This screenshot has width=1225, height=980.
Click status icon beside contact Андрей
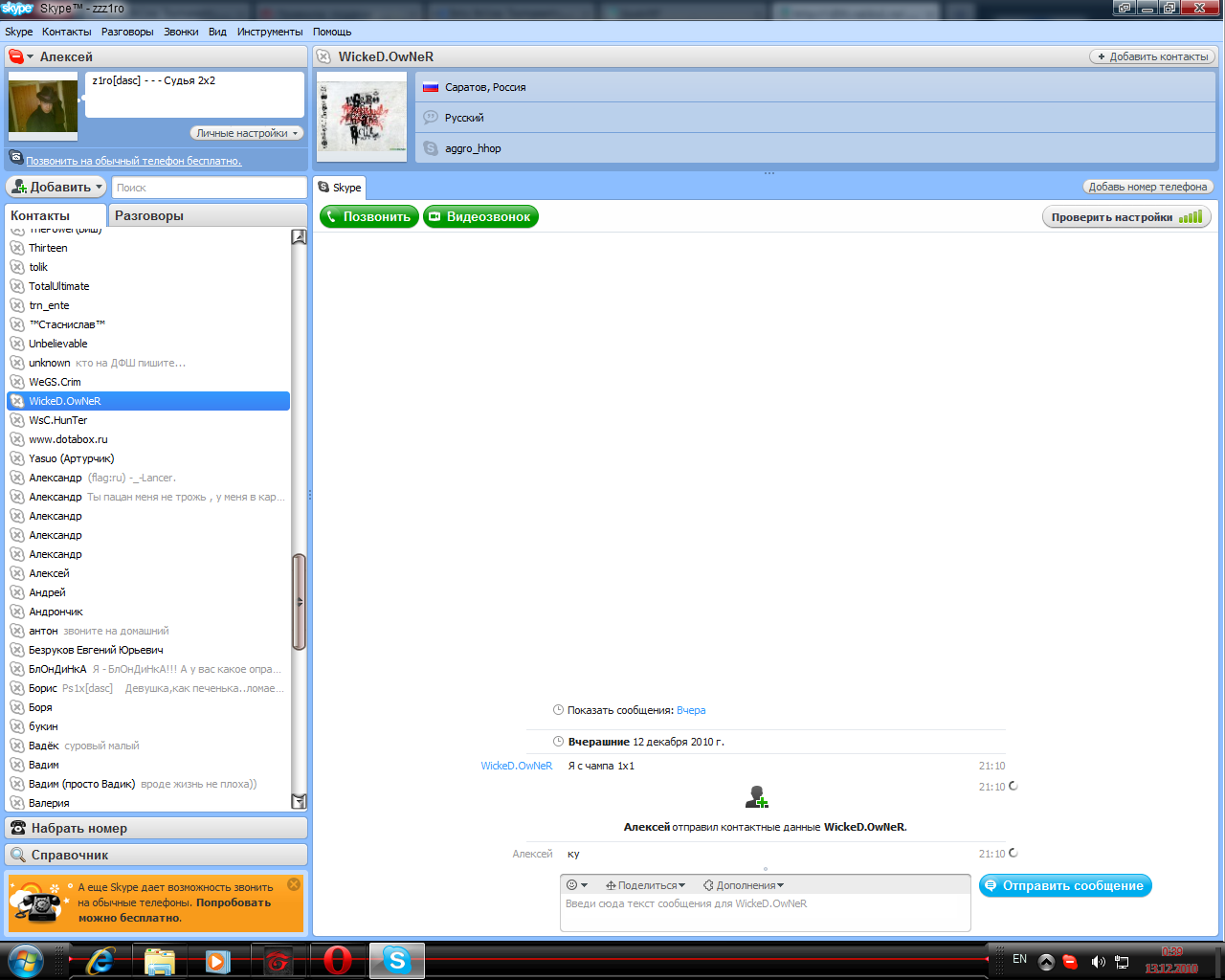[17, 592]
